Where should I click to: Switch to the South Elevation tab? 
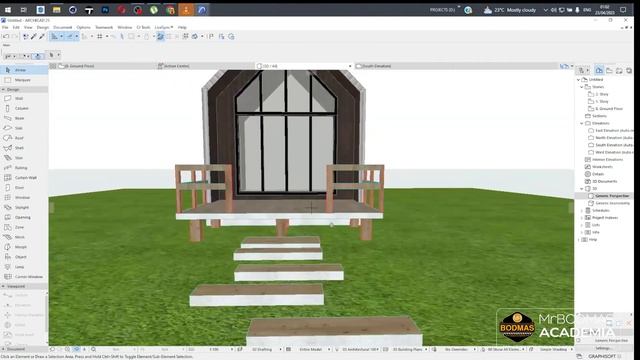coord(455,66)
